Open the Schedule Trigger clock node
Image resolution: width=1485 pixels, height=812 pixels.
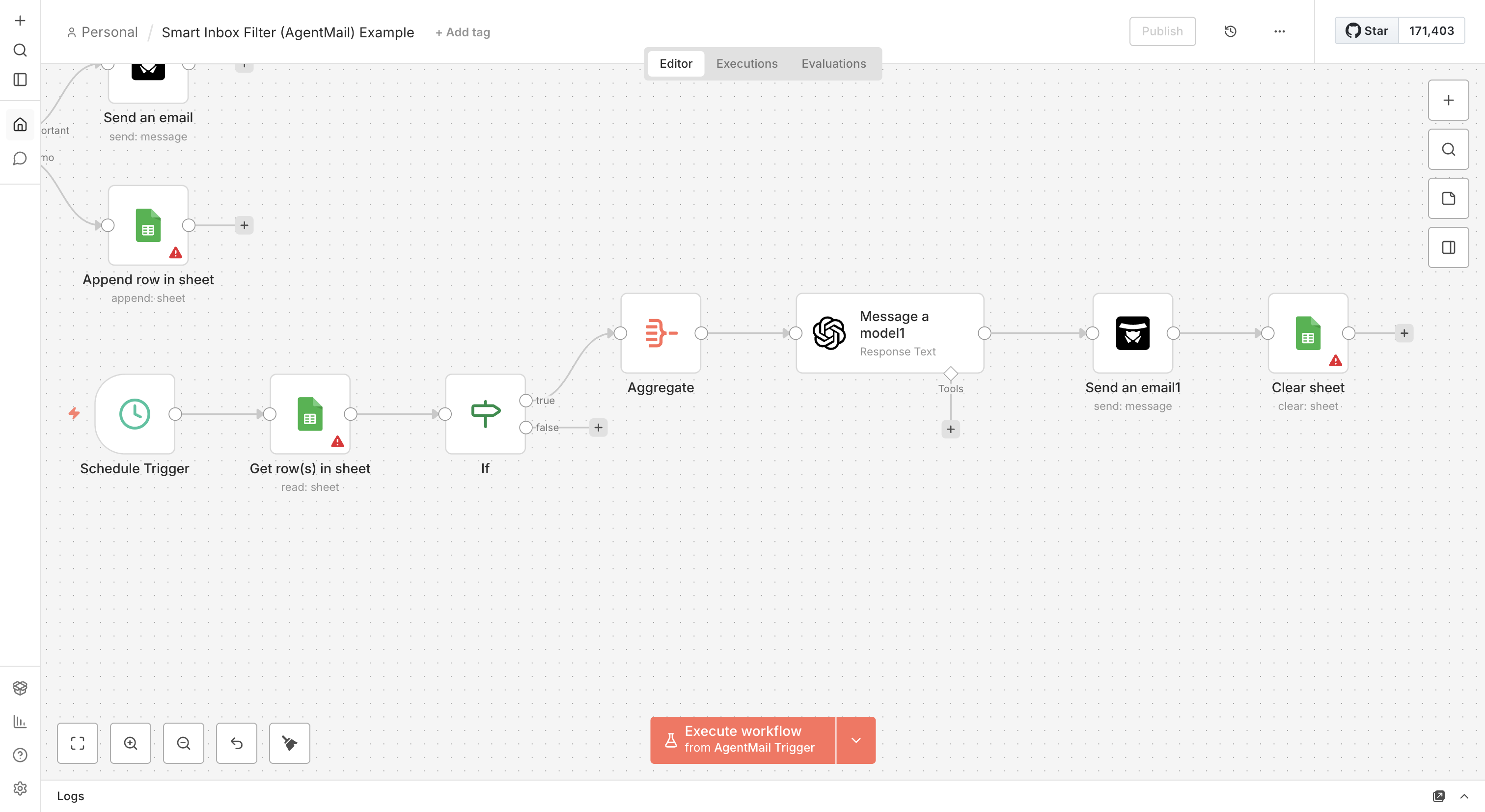135,414
